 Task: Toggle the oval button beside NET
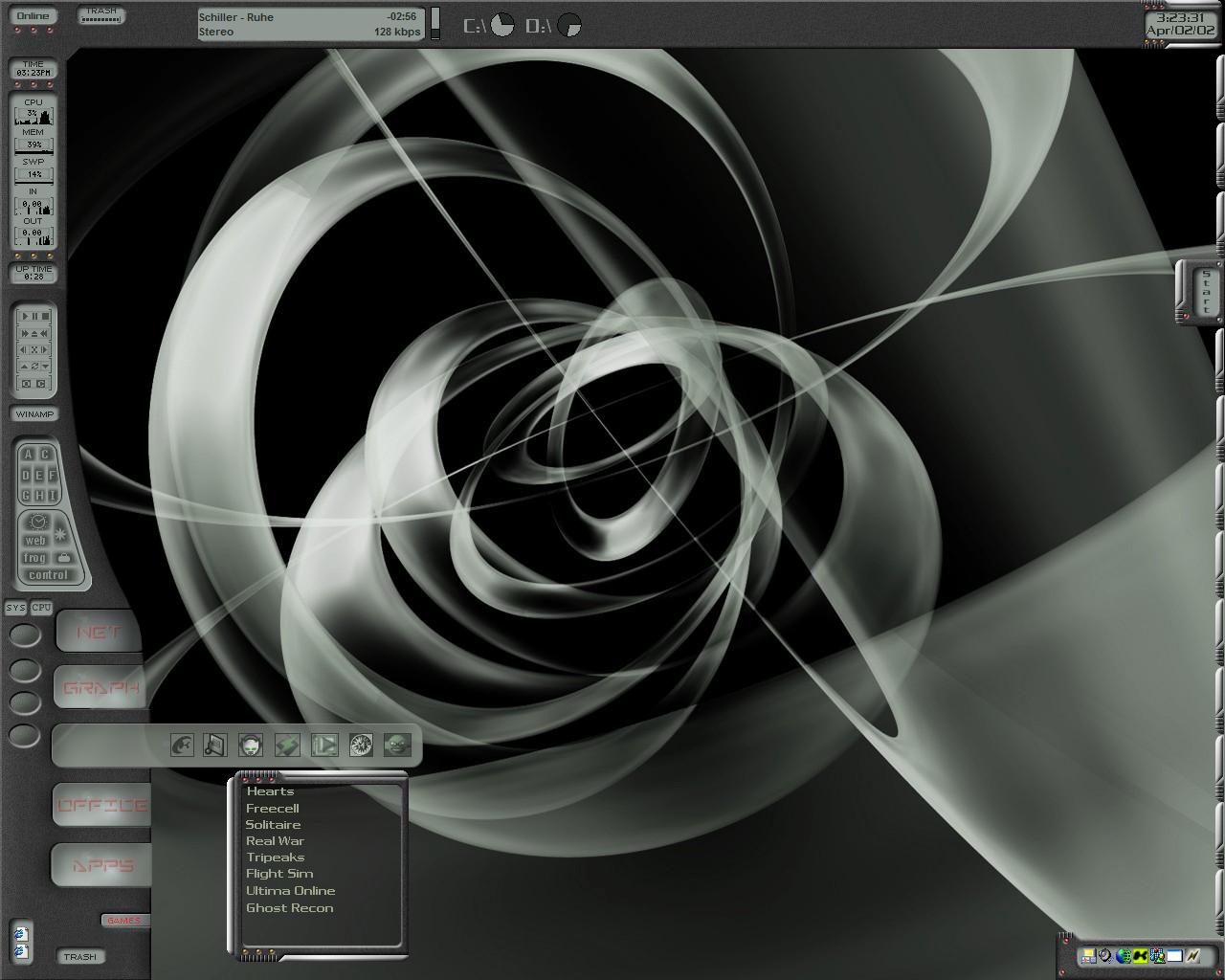(x=25, y=635)
